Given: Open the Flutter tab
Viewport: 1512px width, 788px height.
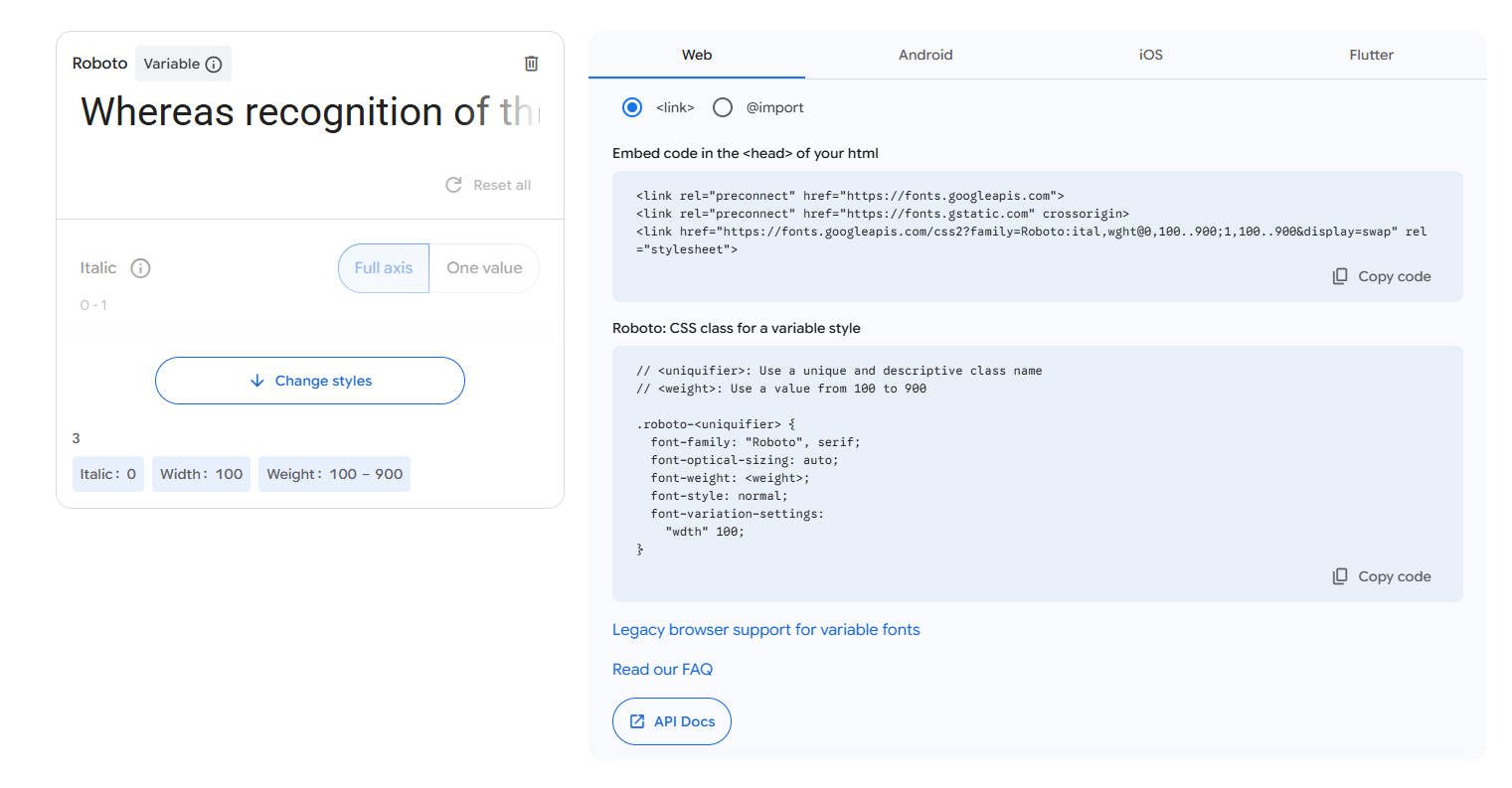Looking at the screenshot, I should click(x=1371, y=55).
